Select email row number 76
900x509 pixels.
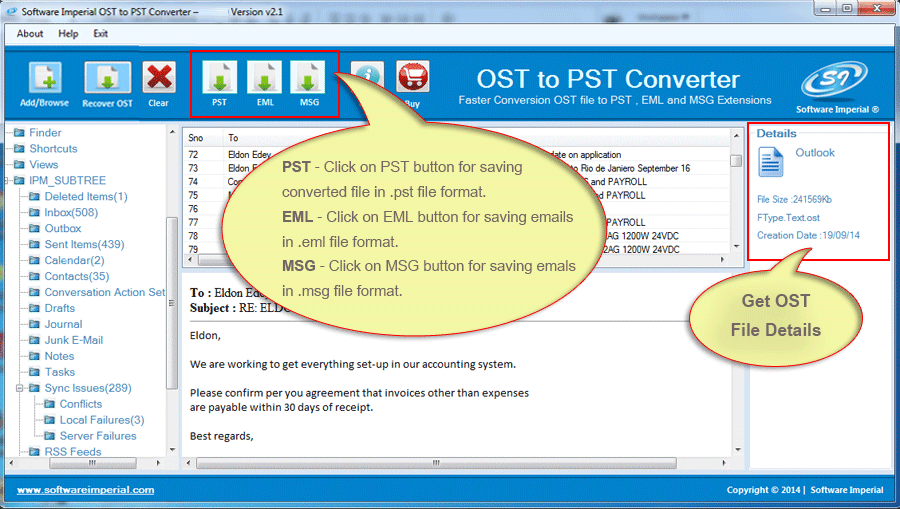click(456, 209)
